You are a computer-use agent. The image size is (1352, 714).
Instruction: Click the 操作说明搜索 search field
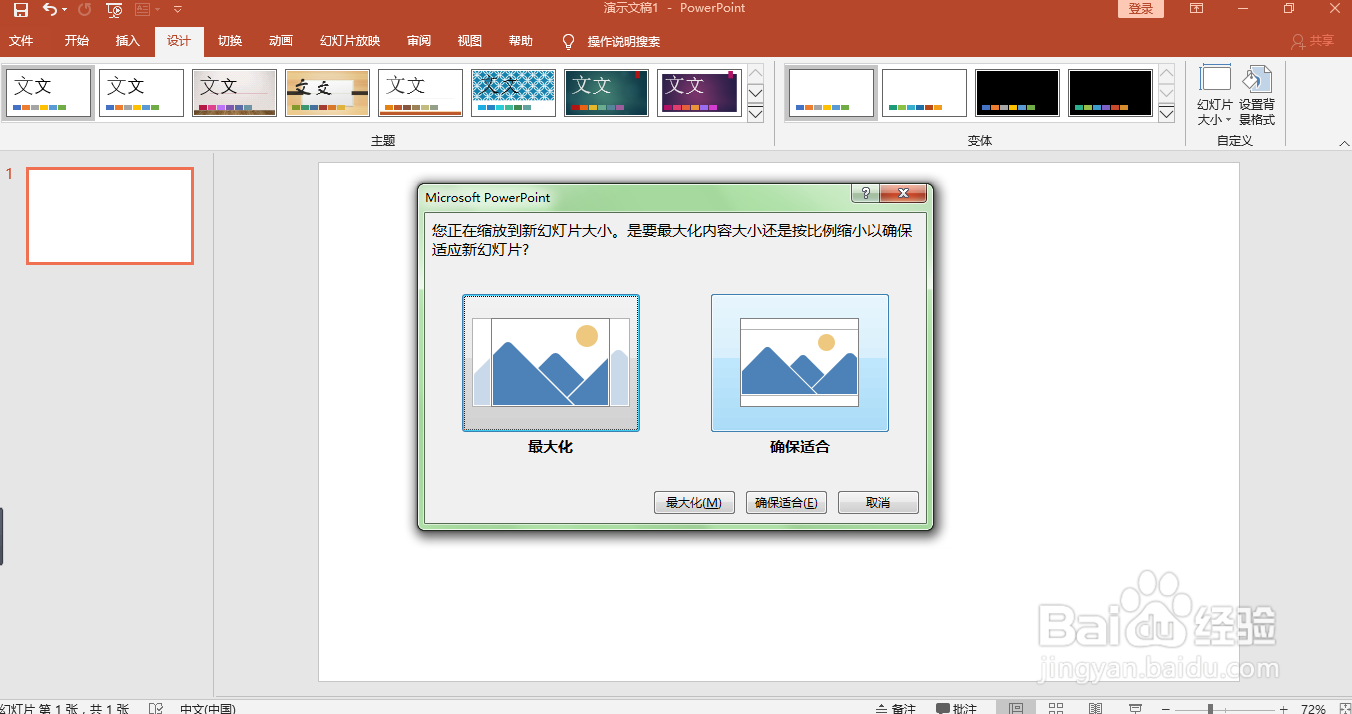(x=624, y=42)
